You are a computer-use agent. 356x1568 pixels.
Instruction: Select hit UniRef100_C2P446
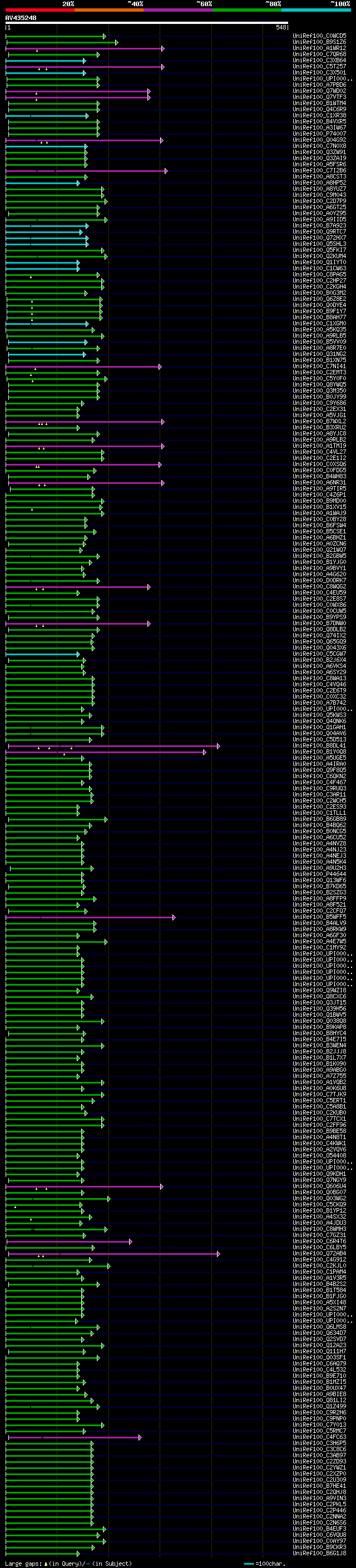(319, 1510)
